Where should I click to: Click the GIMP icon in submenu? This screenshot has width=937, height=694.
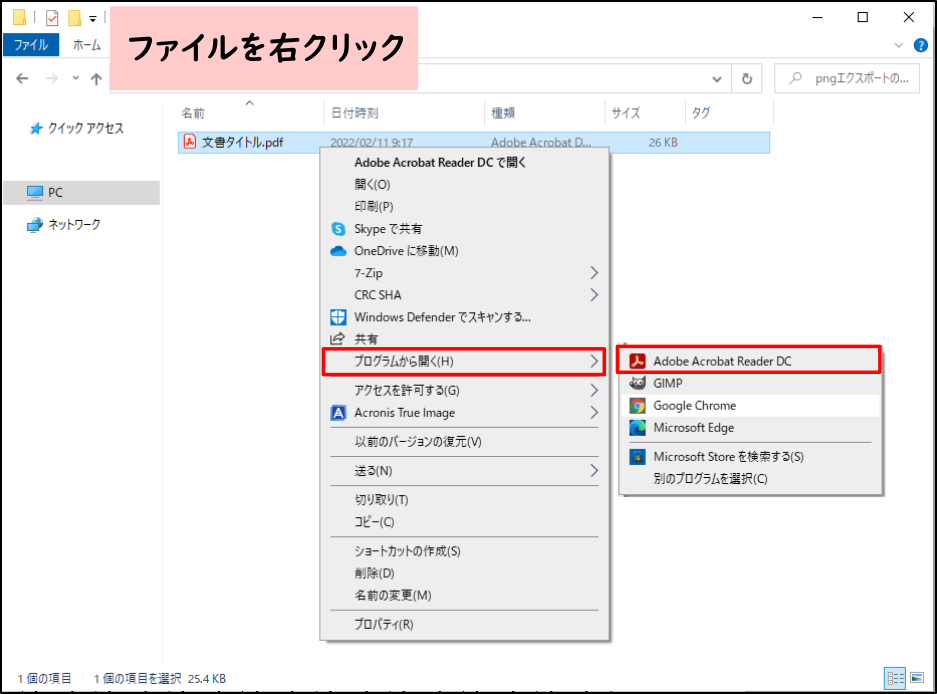(638, 383)
